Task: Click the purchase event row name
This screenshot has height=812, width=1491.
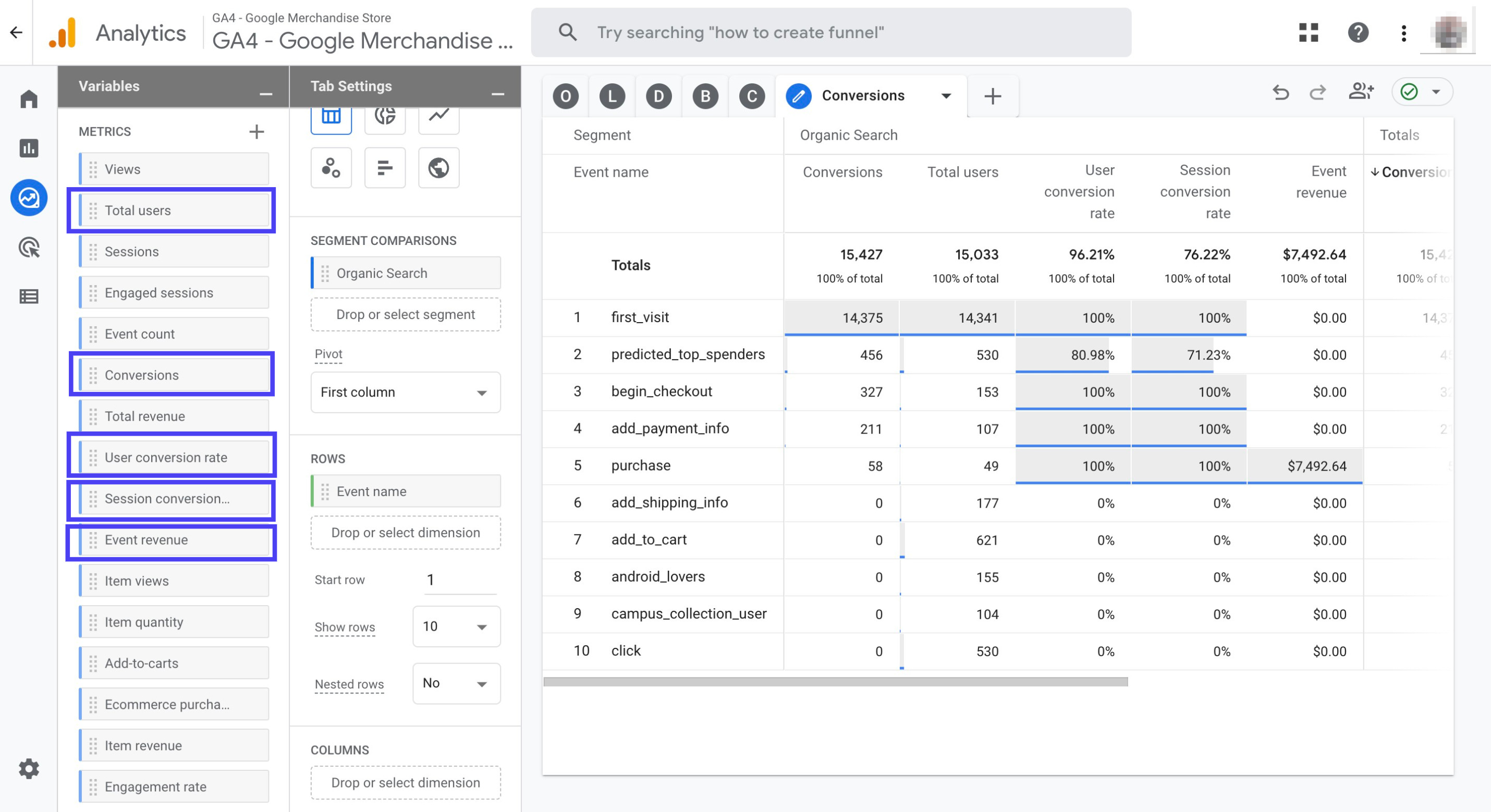Action: point(641,465)
